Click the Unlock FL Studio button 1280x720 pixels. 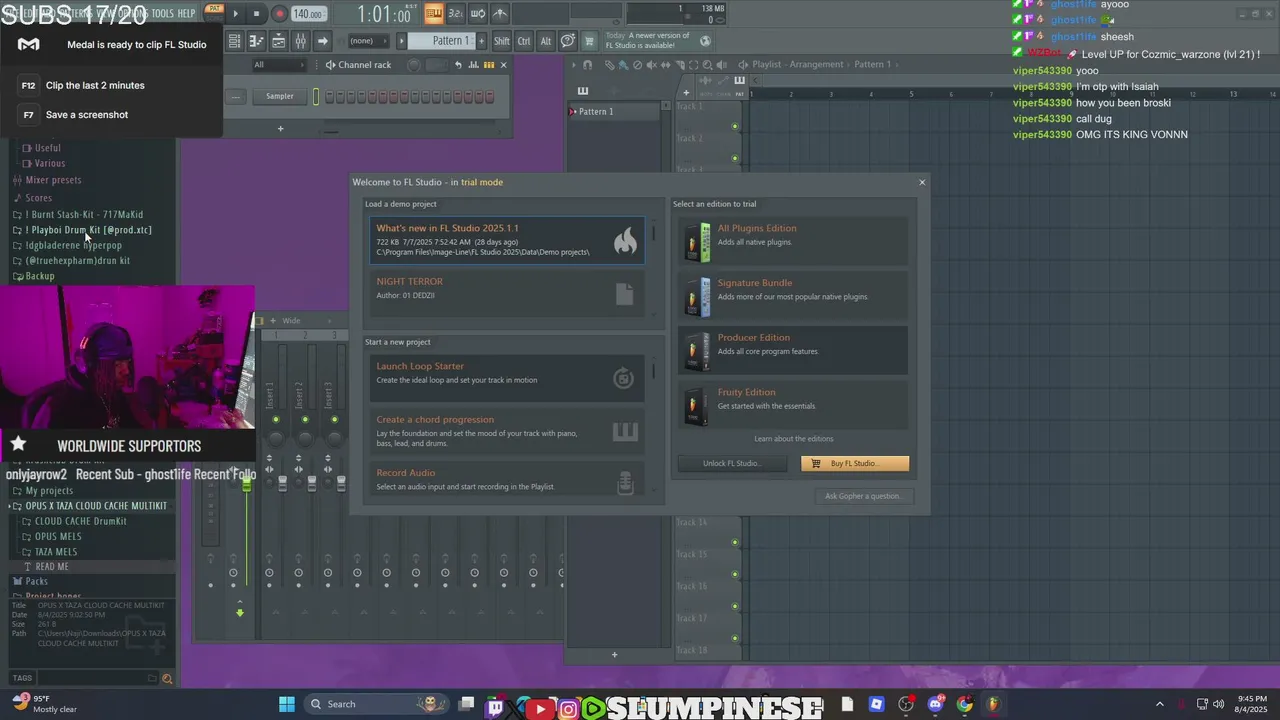[732, 464]
